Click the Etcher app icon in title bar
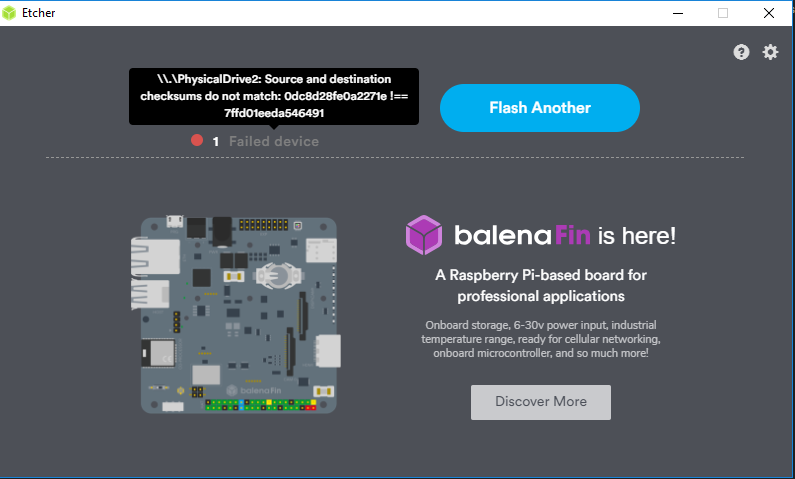The image size is (795, 479). point(9,13)
